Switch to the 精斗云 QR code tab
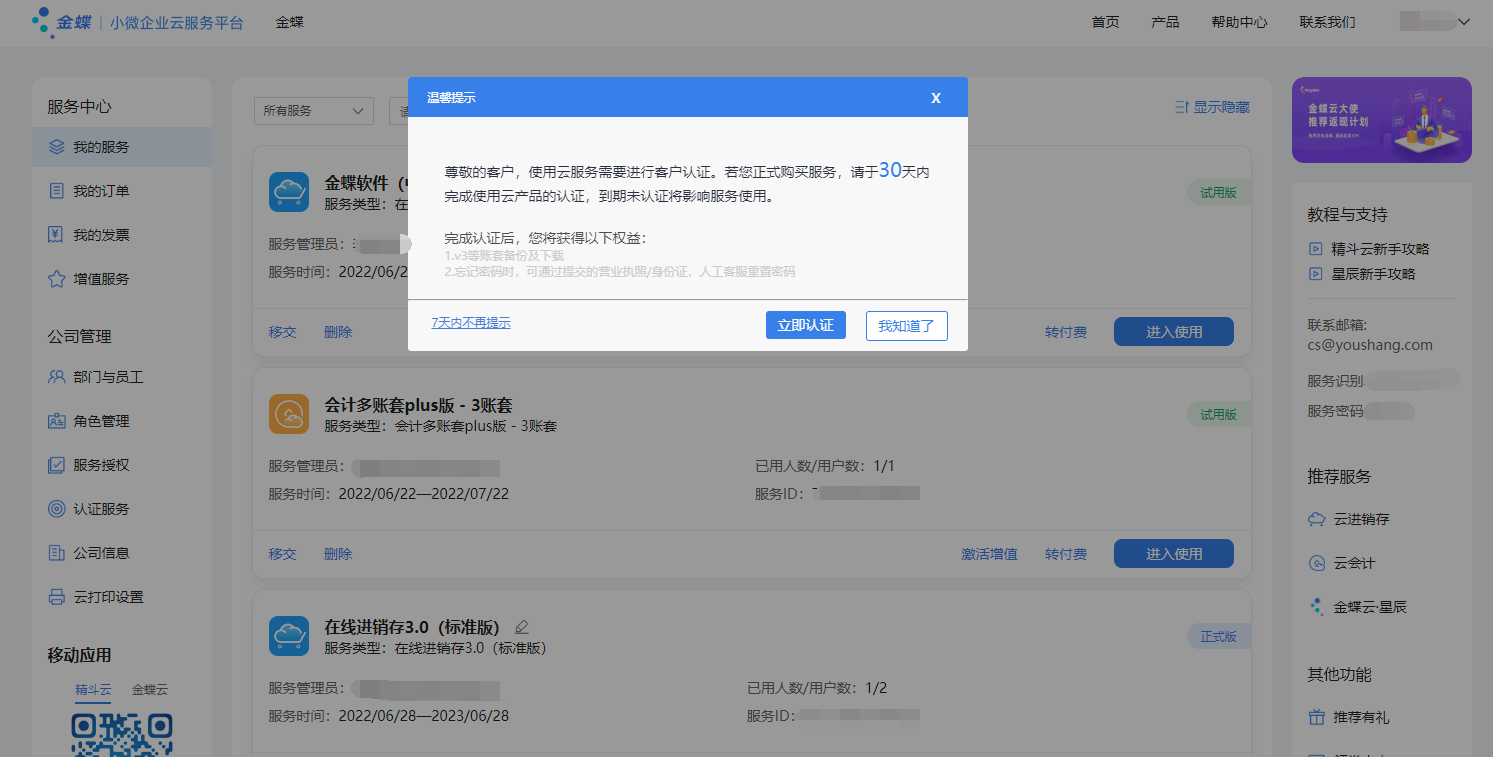Screen dimensions: 1493x757 (94, 690)
